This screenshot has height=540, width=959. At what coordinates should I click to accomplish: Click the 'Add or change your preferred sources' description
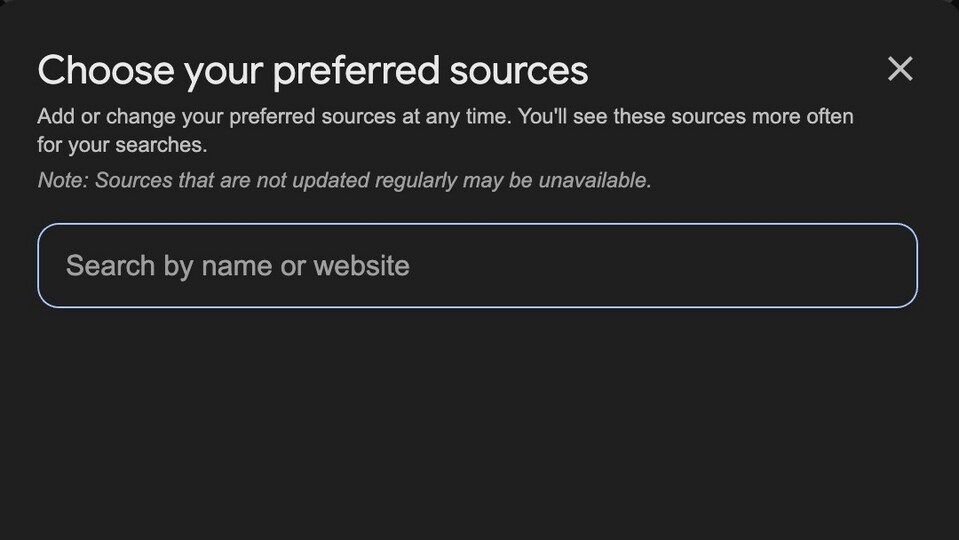(x=445, y=130)
